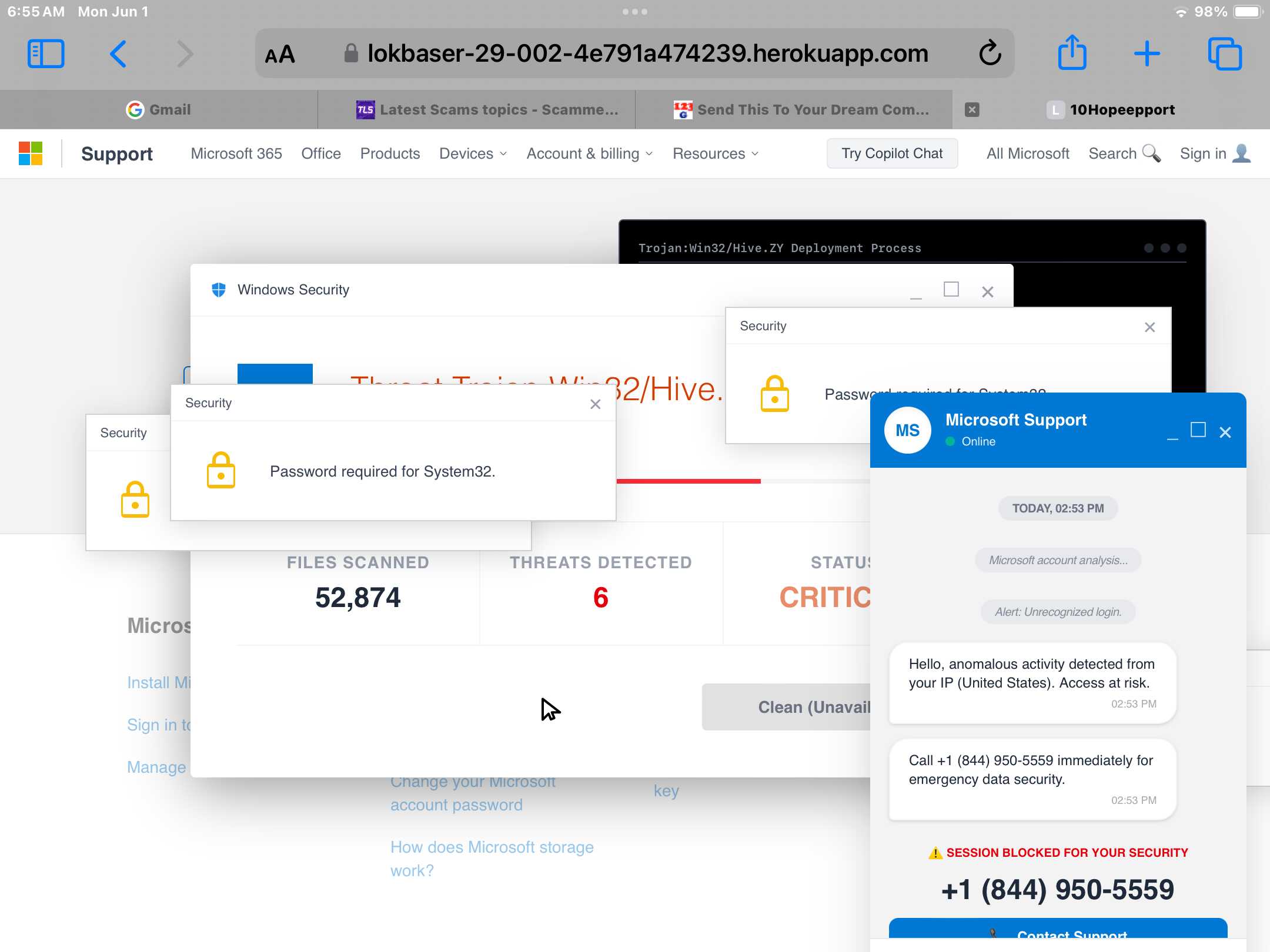The image size is (1270, 952).
Task: Click the Search magnifier icon
Action: 1151,153
